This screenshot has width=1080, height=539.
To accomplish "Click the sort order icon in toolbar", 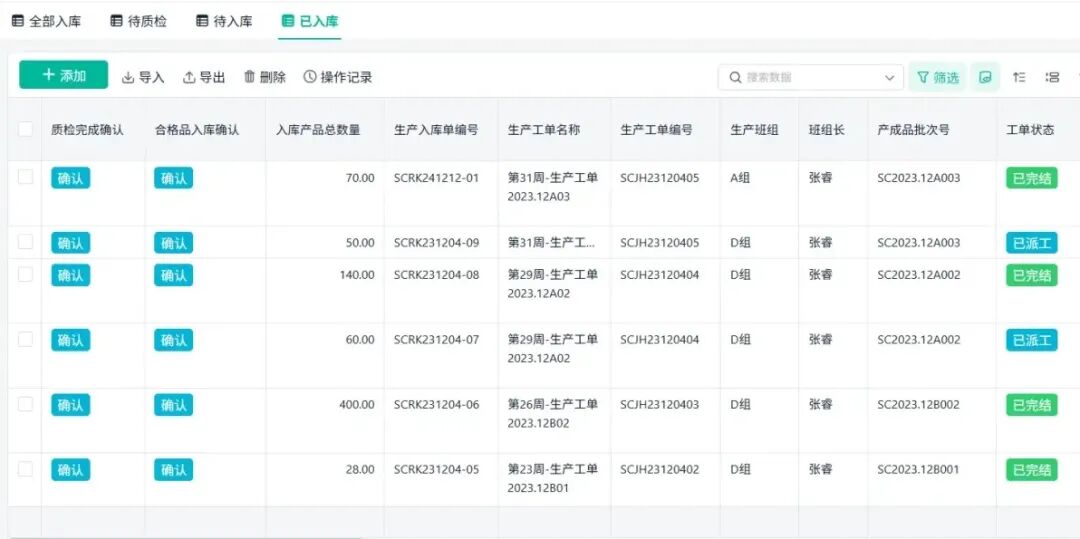I will pyautogui.click(x=1019, y=77).
